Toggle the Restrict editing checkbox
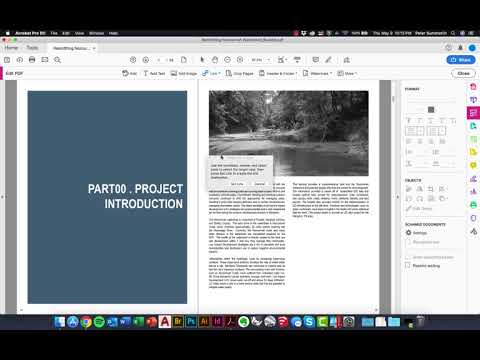Image resolution: width=480 pixels, height=360 pixels. (408, 265)
